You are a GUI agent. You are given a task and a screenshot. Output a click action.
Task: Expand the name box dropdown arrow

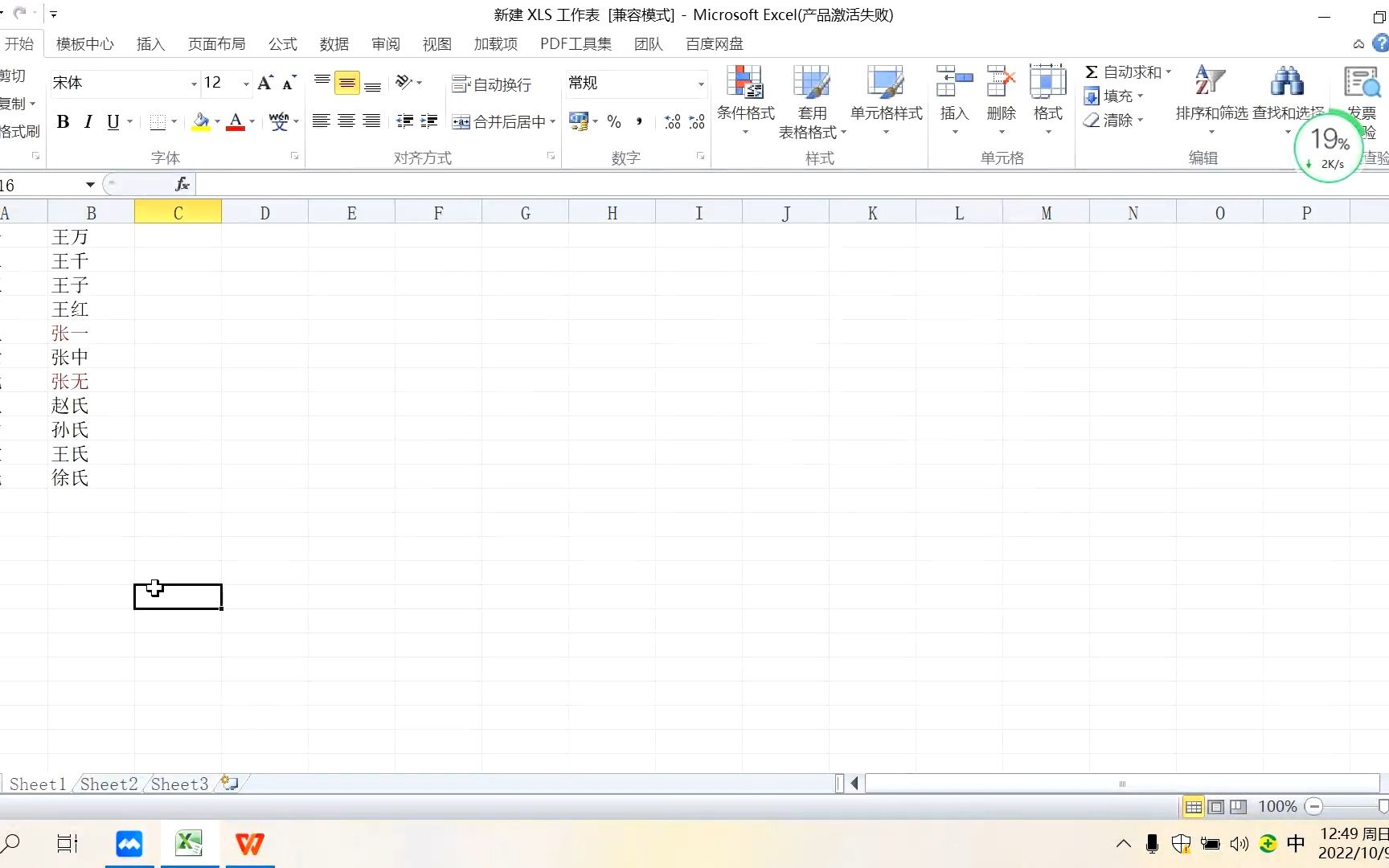(x=90, y=185)
